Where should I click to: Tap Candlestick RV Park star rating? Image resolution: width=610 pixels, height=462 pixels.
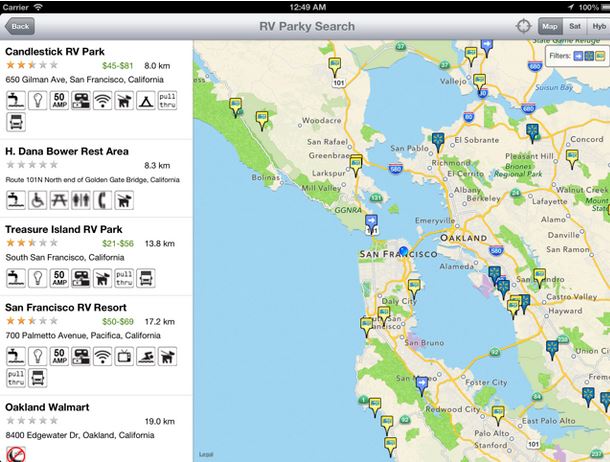tap(32, 65)
